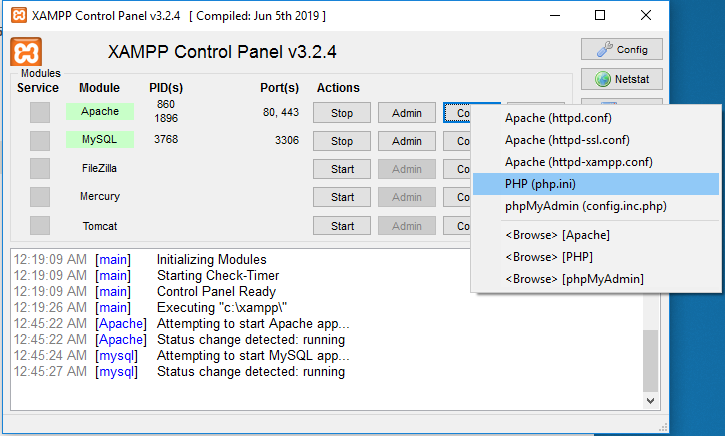Start the FileZilla module
Image resolution: width=725 pixels, height=436 pixels.
(342, 169)
